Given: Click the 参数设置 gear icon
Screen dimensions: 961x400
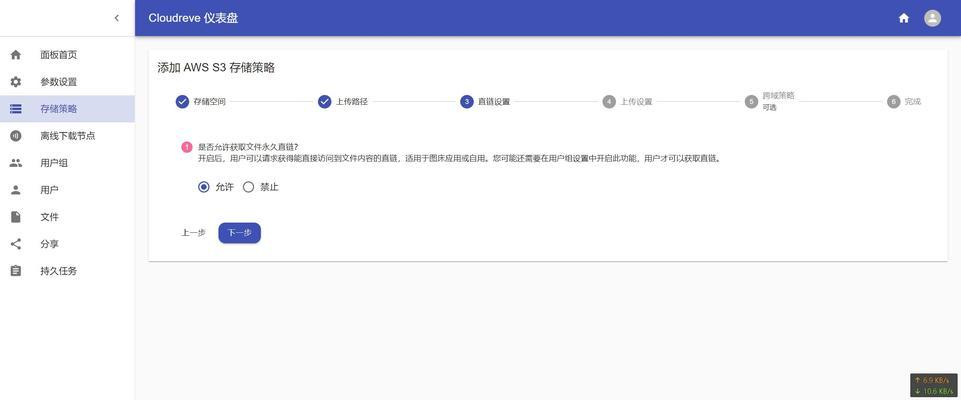Looking at the screenshot, I should (x=16, y=81).
